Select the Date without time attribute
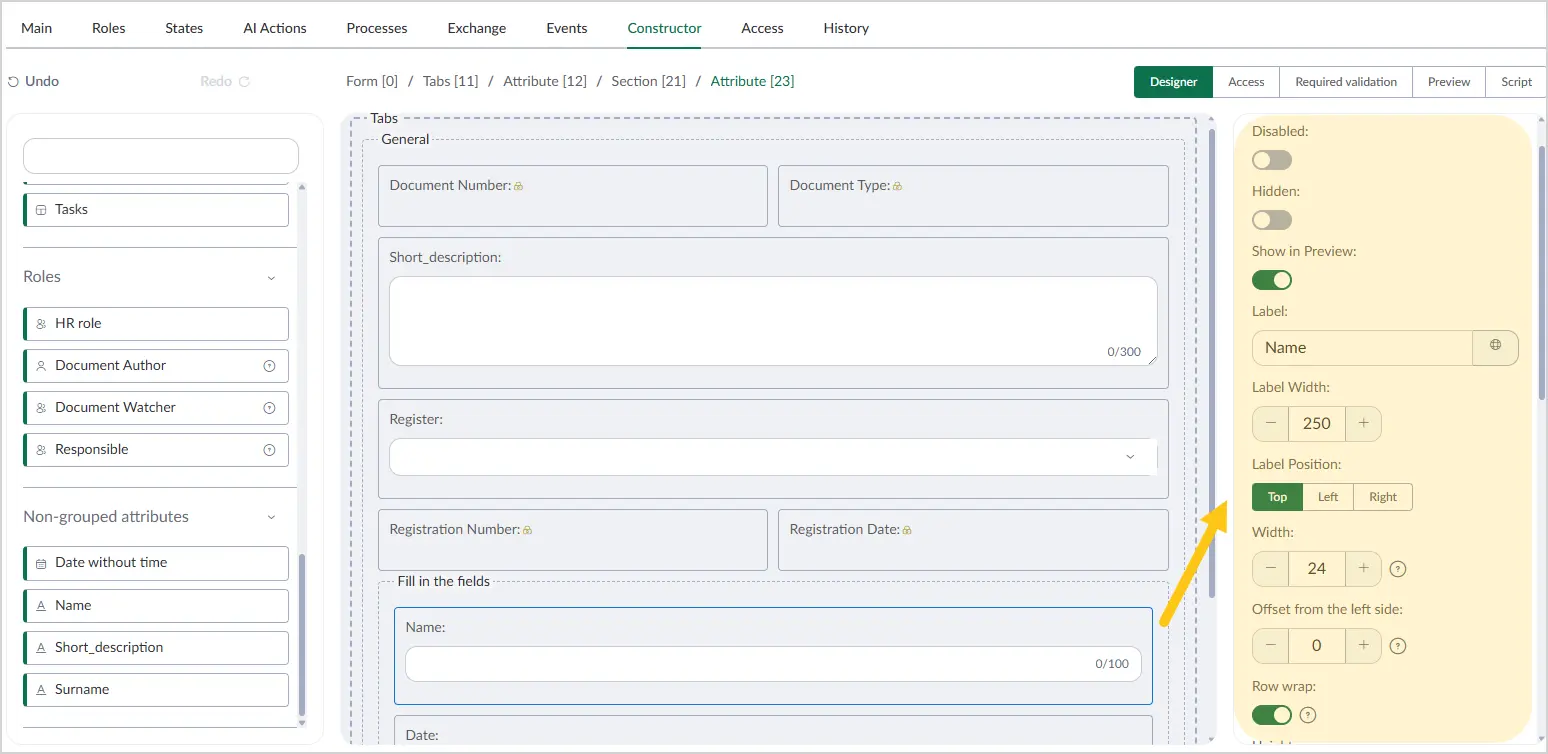 click(x=156, y=563)
